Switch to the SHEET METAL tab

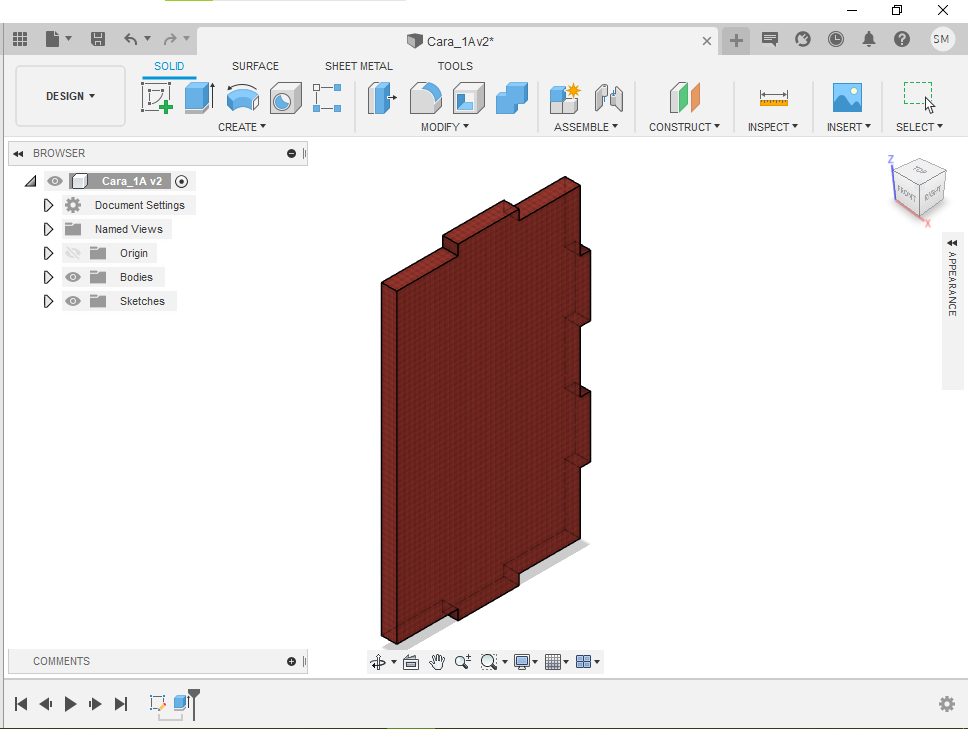pyautogui.click(x=359, y=66)
